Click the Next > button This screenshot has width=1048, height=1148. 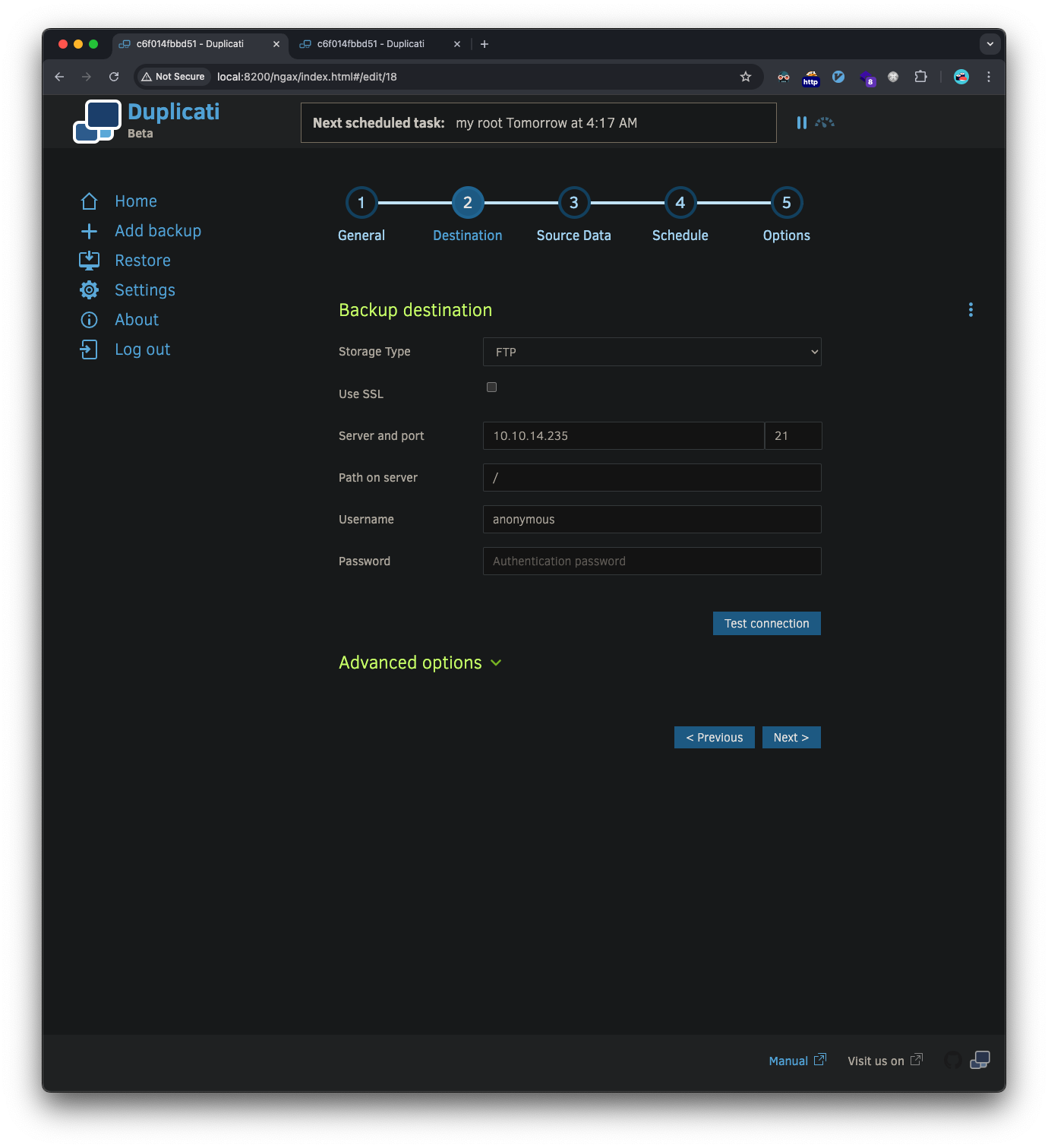tap(791, 738)
